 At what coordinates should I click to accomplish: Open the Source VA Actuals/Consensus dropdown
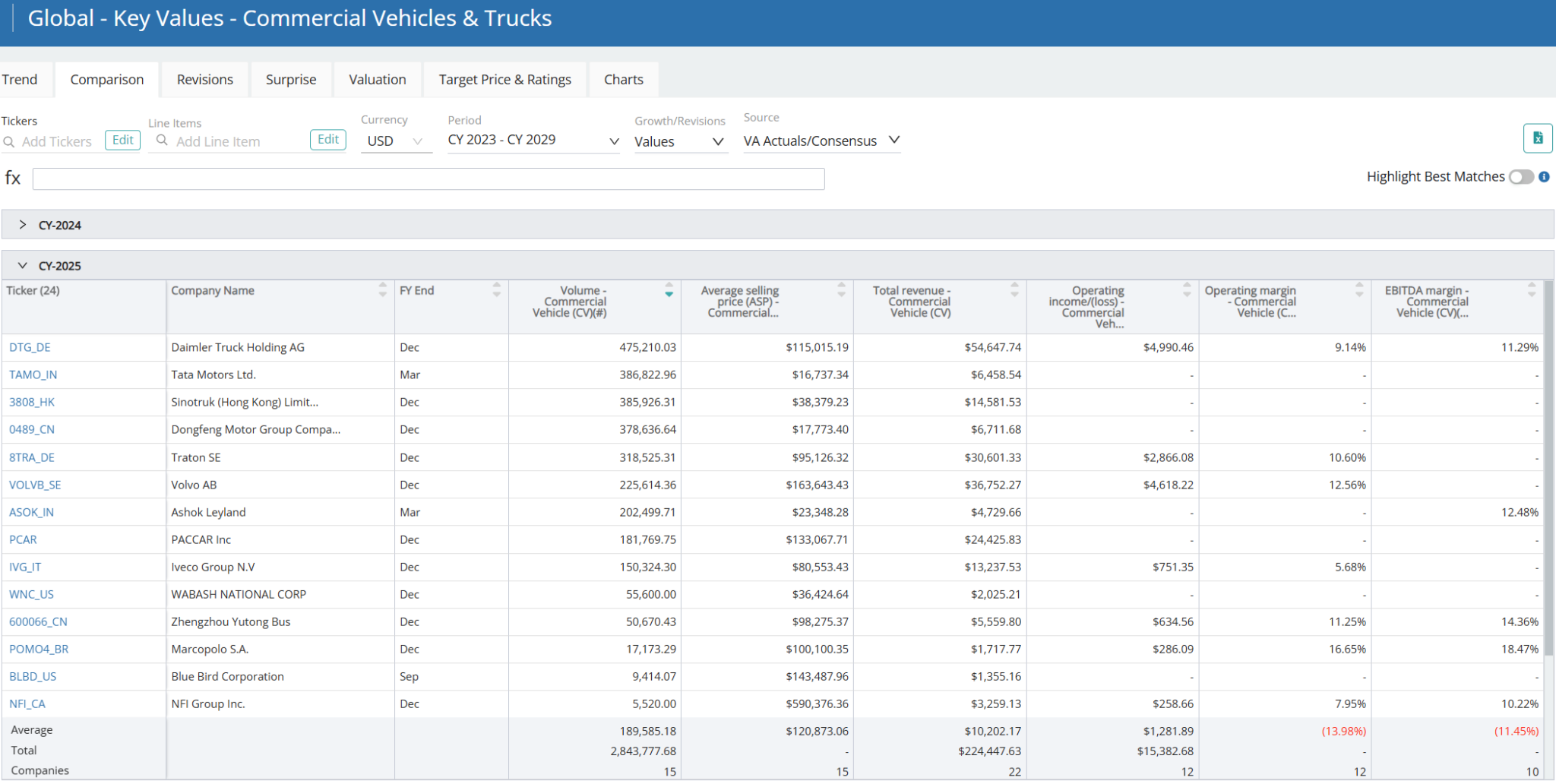pos(821,141)
